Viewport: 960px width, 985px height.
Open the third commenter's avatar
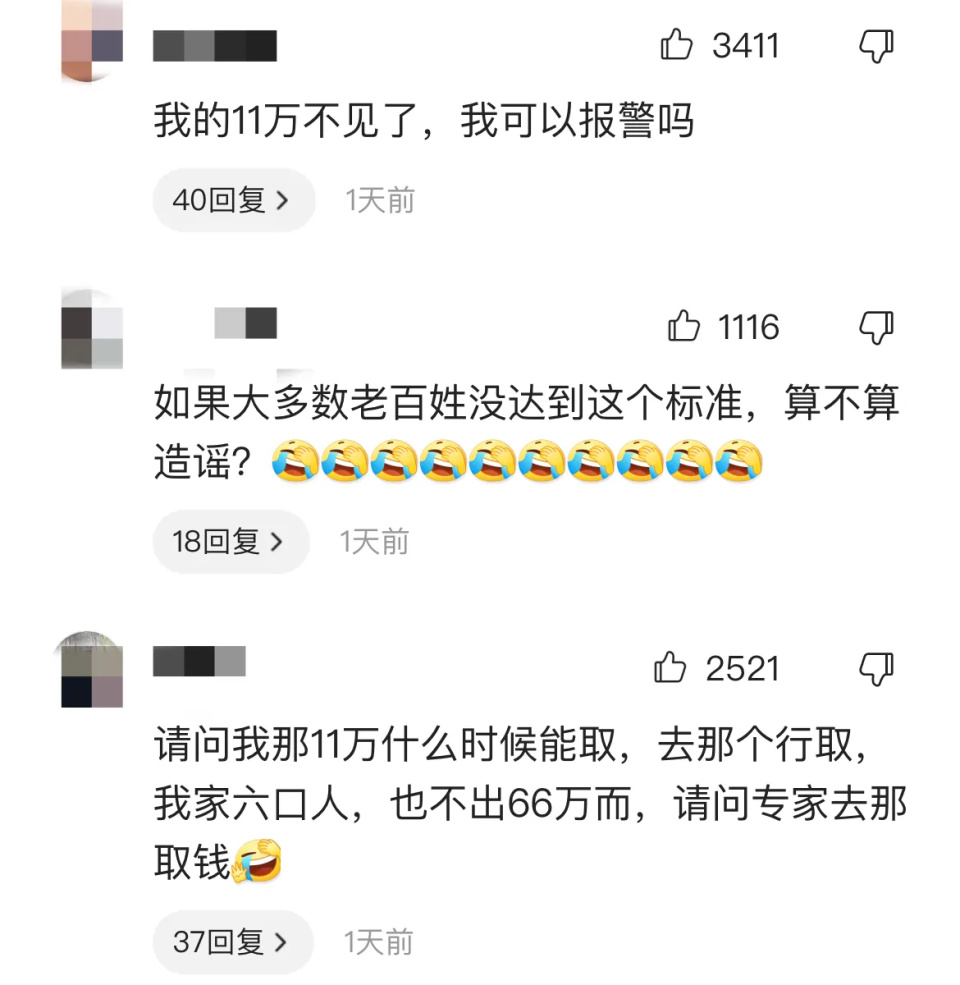[x=92, y=670]
